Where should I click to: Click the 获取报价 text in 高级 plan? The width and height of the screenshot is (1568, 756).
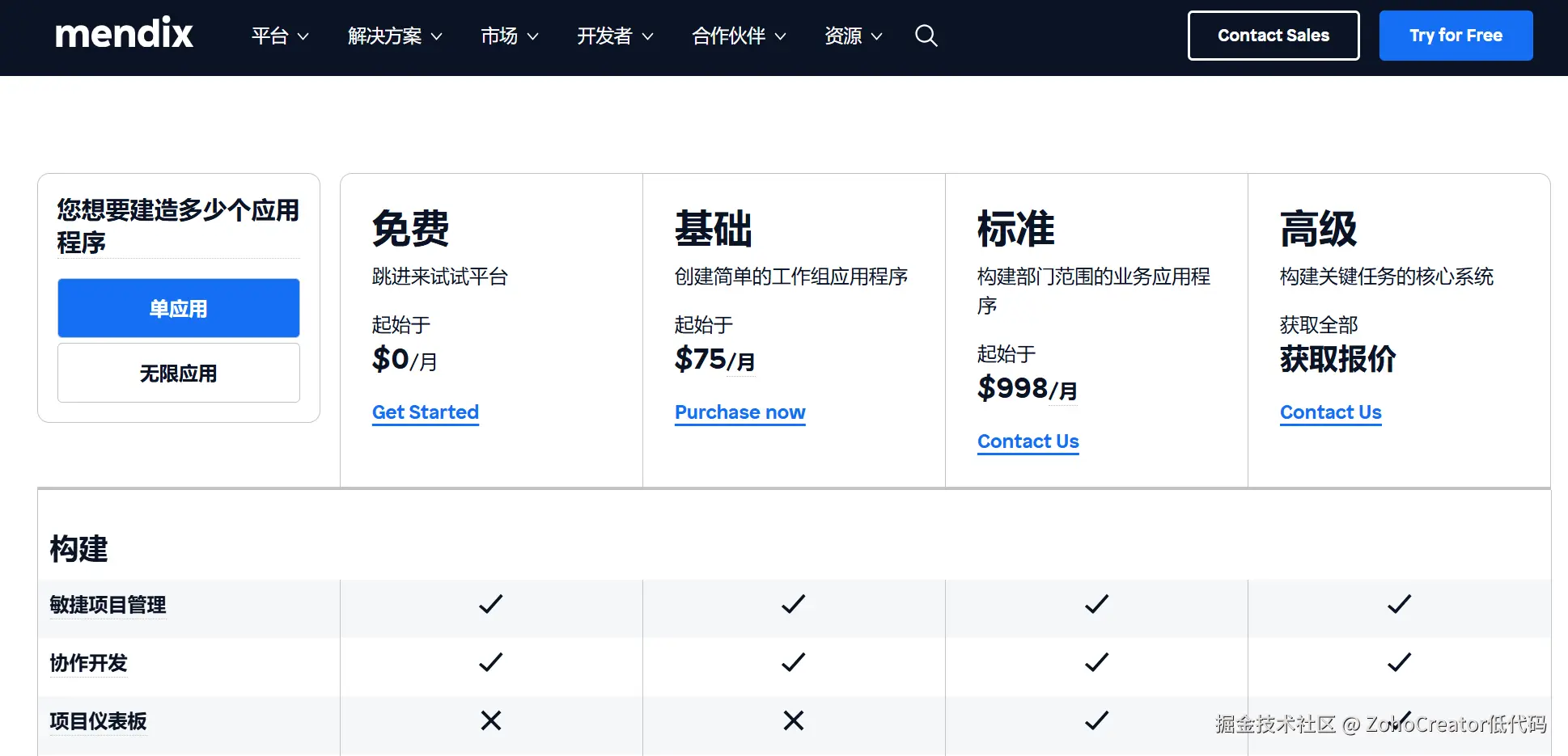(1338, 359)
